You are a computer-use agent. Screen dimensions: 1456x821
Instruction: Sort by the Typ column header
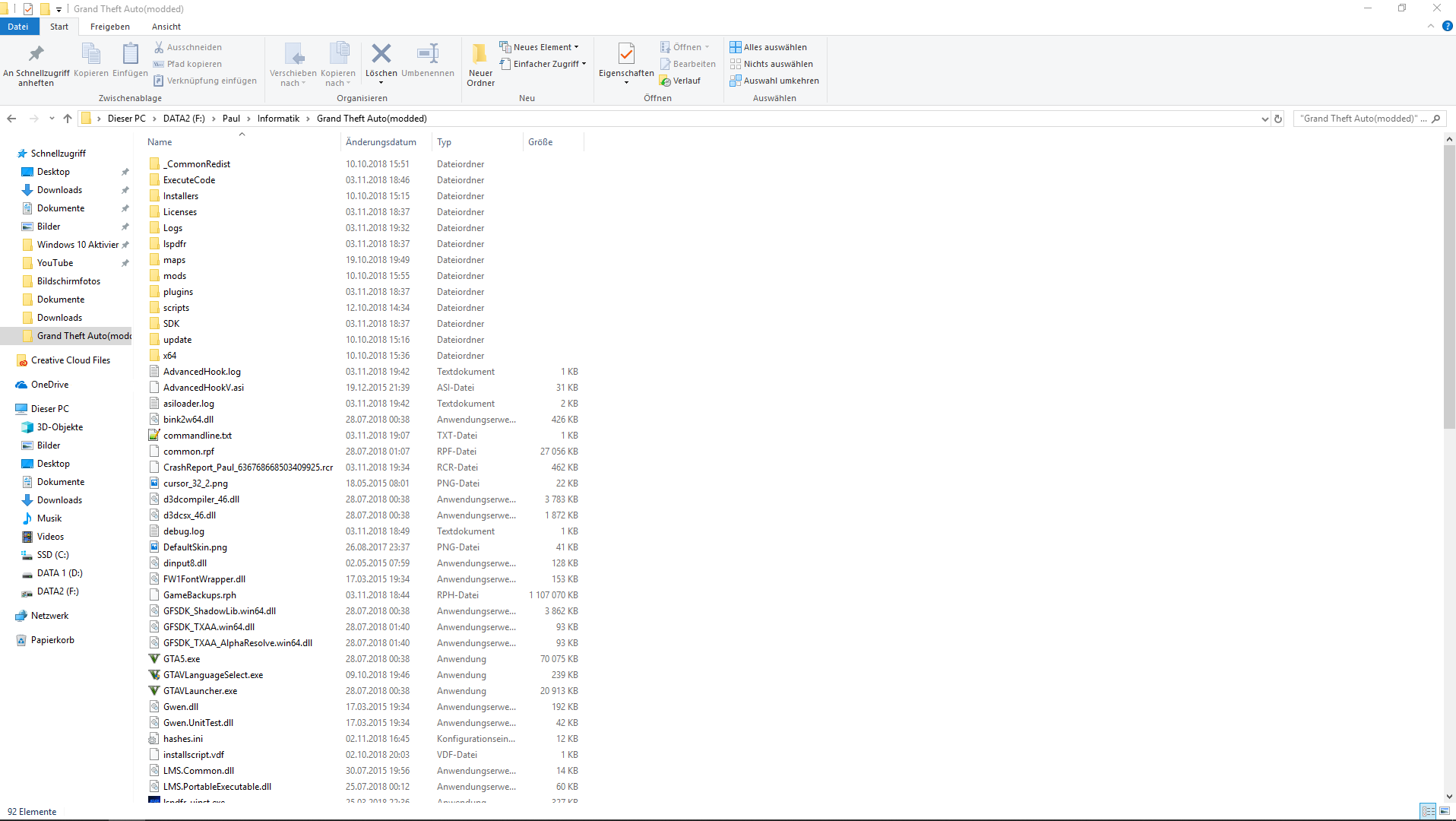pyautogui.click(x=478, y=142)
